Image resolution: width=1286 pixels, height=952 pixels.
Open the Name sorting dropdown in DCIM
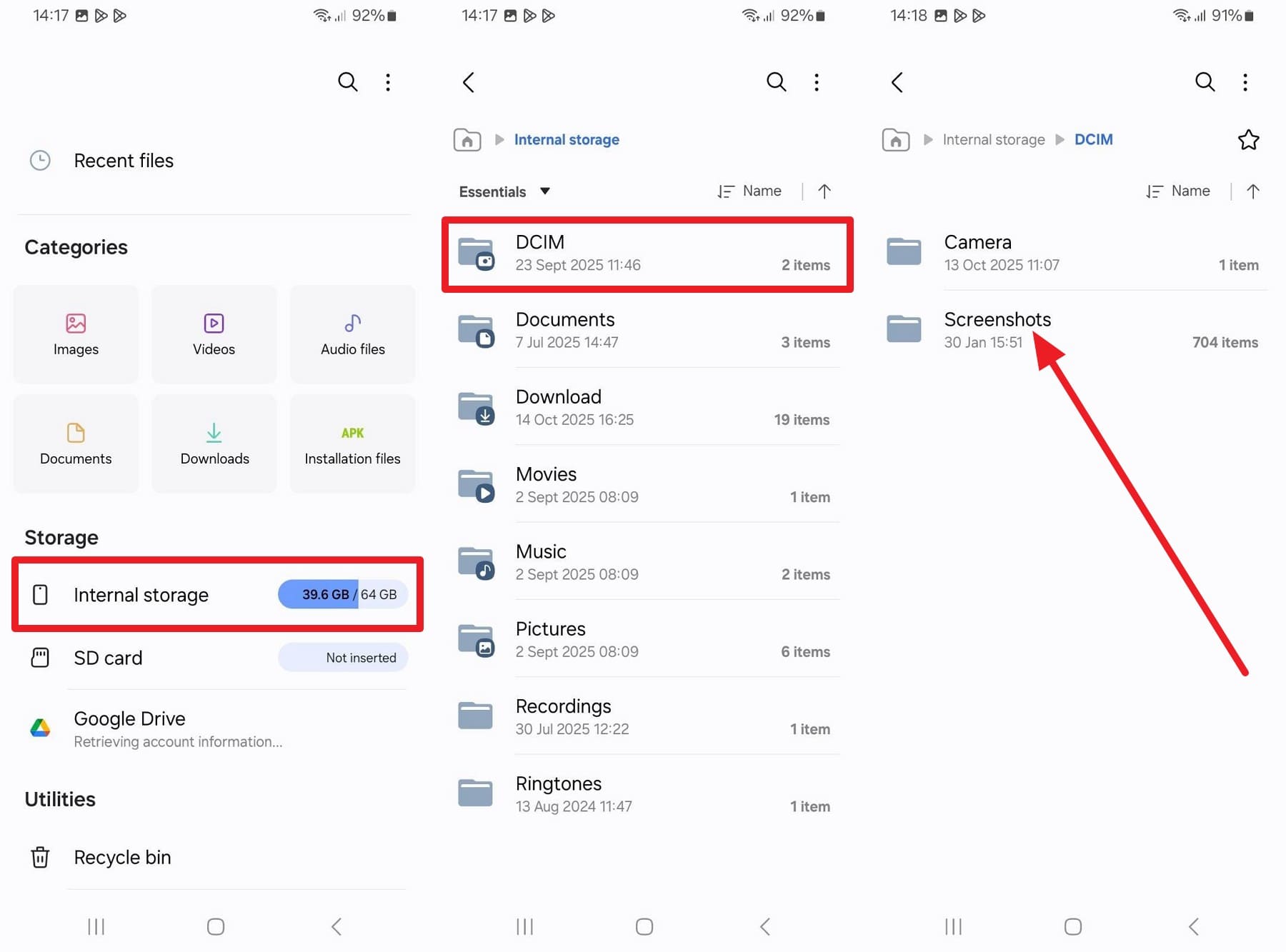pos(1179,191)
